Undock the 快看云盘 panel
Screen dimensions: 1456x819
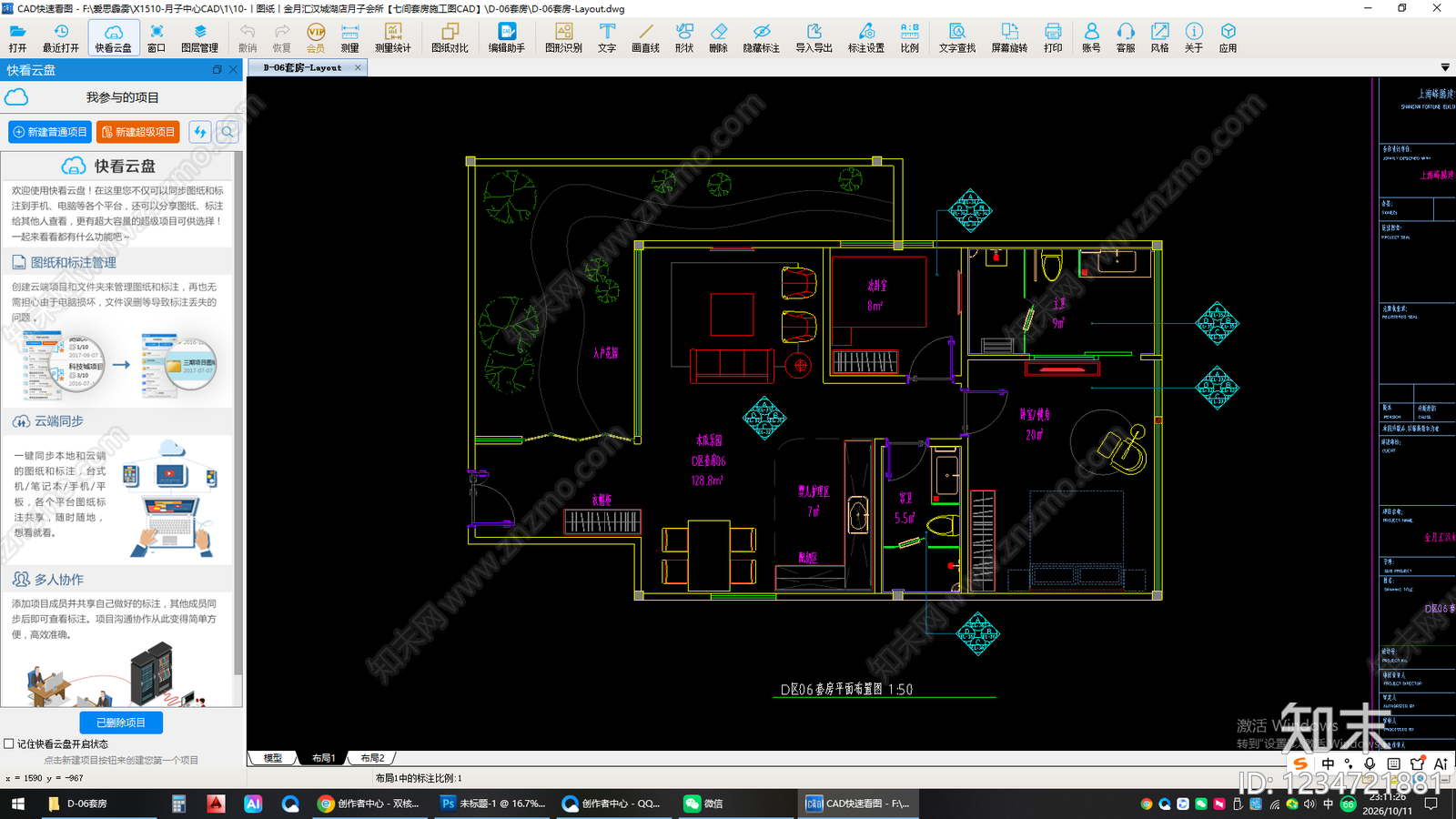tap(217, 69)
